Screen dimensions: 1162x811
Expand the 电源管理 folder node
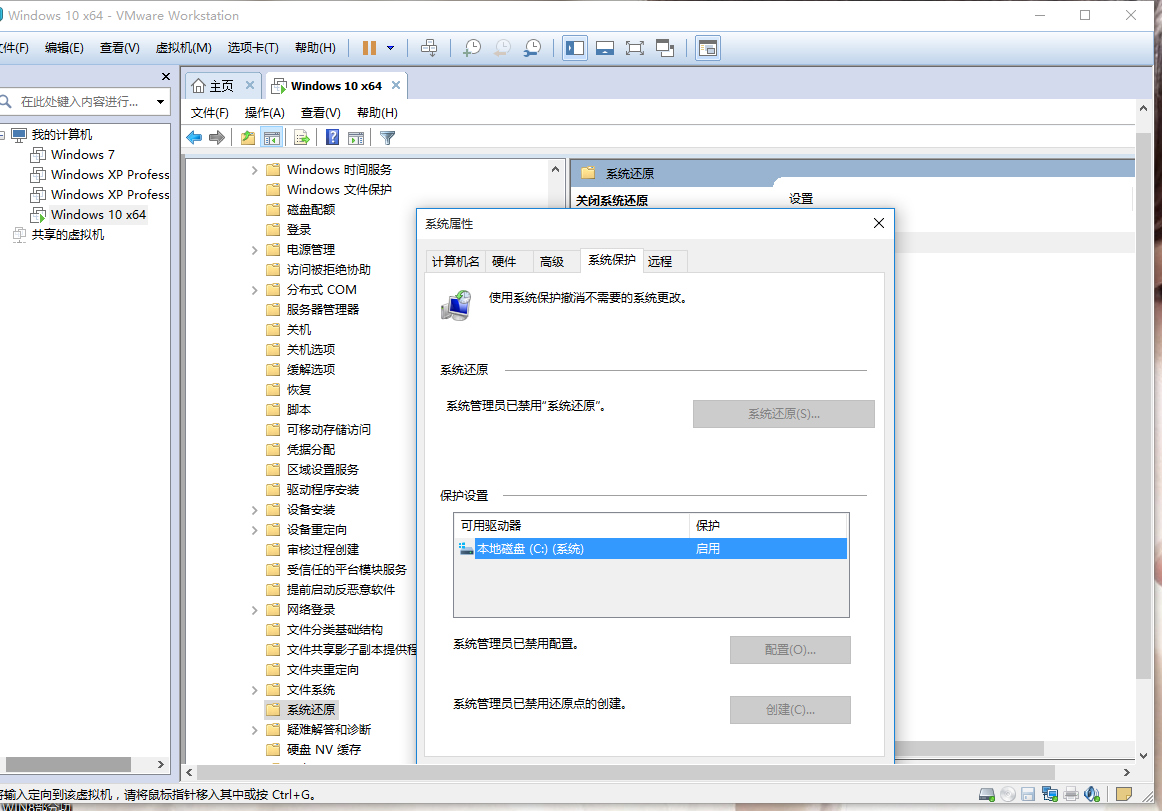coord(254,250)
